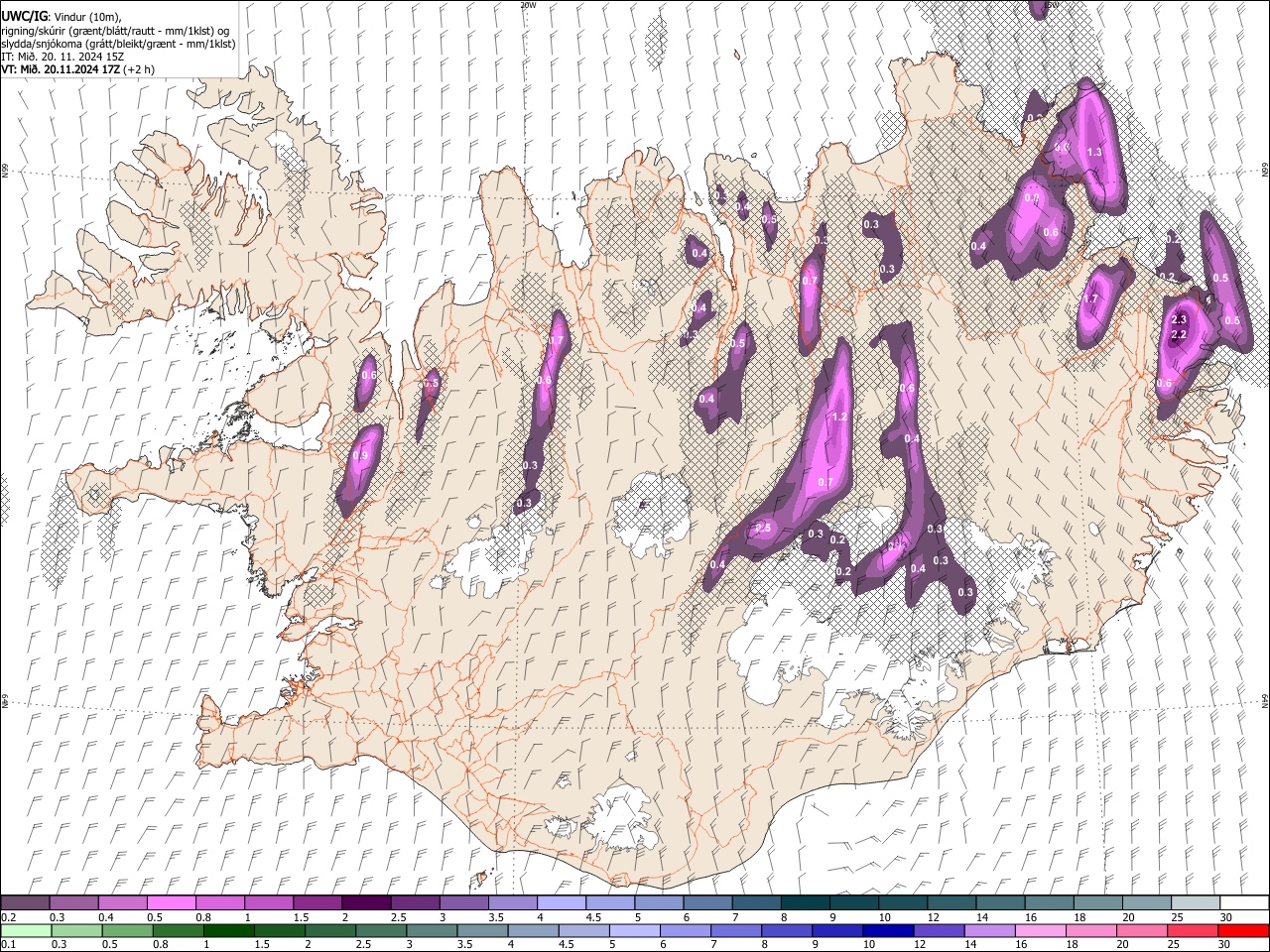Click the 'UWC/IG: Vindur (10m)' title line
The image size is (1270, 952).
click(62, 17)
